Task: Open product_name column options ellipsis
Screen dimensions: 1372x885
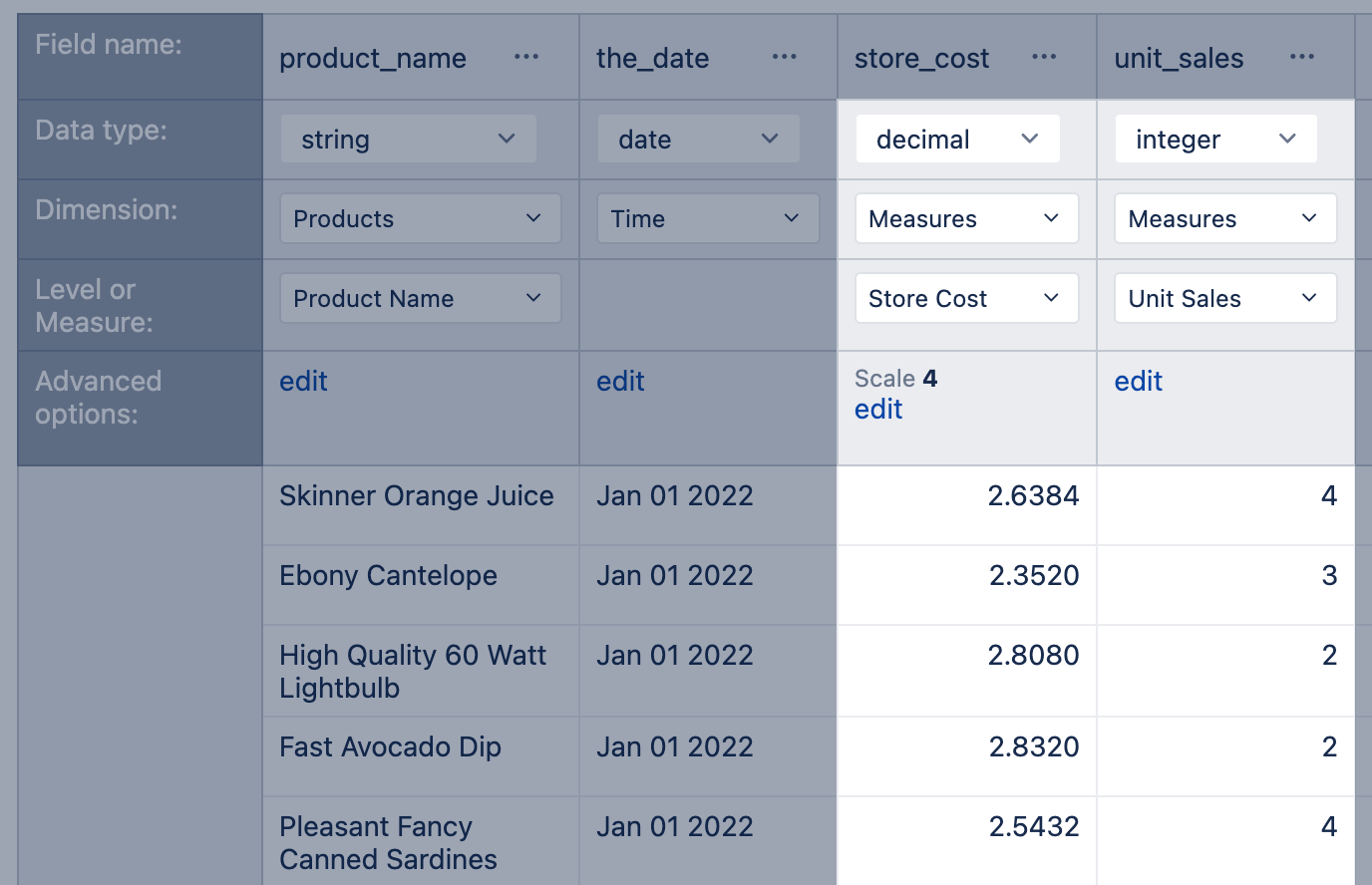Action: coord(525,58)
